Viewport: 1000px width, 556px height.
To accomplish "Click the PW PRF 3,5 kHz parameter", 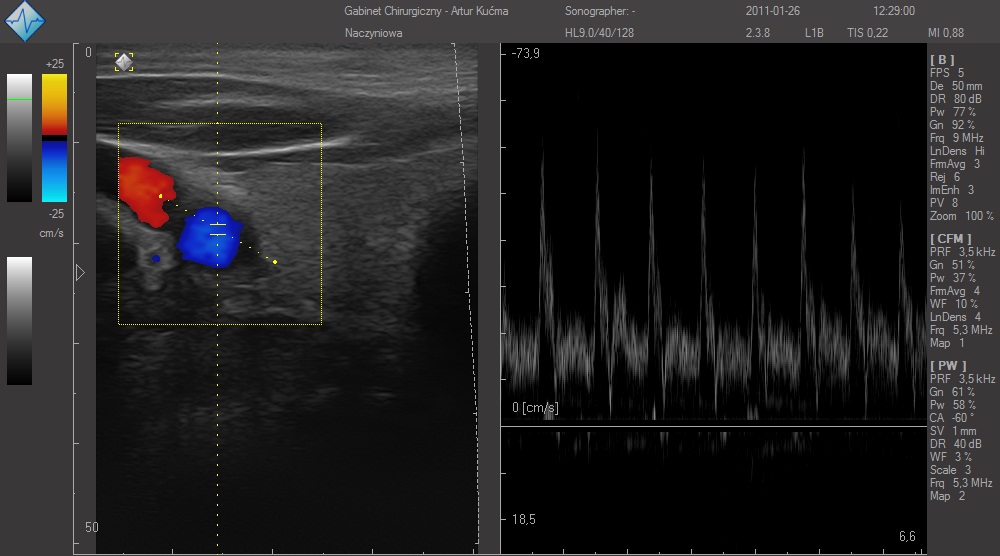I will point(962,379).
